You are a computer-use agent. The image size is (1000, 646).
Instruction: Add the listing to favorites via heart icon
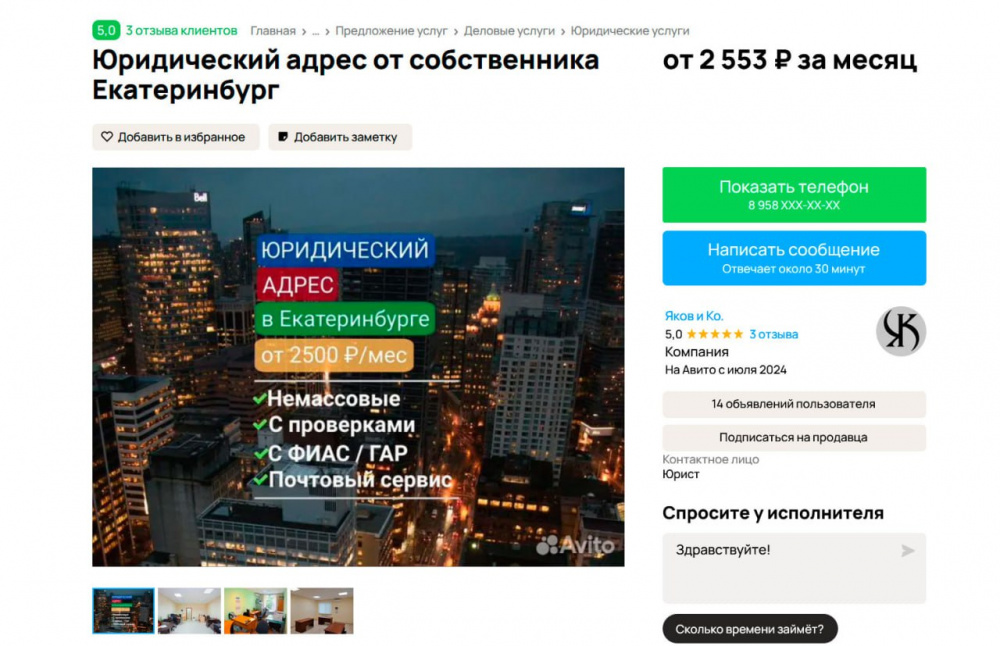point(105,136)
